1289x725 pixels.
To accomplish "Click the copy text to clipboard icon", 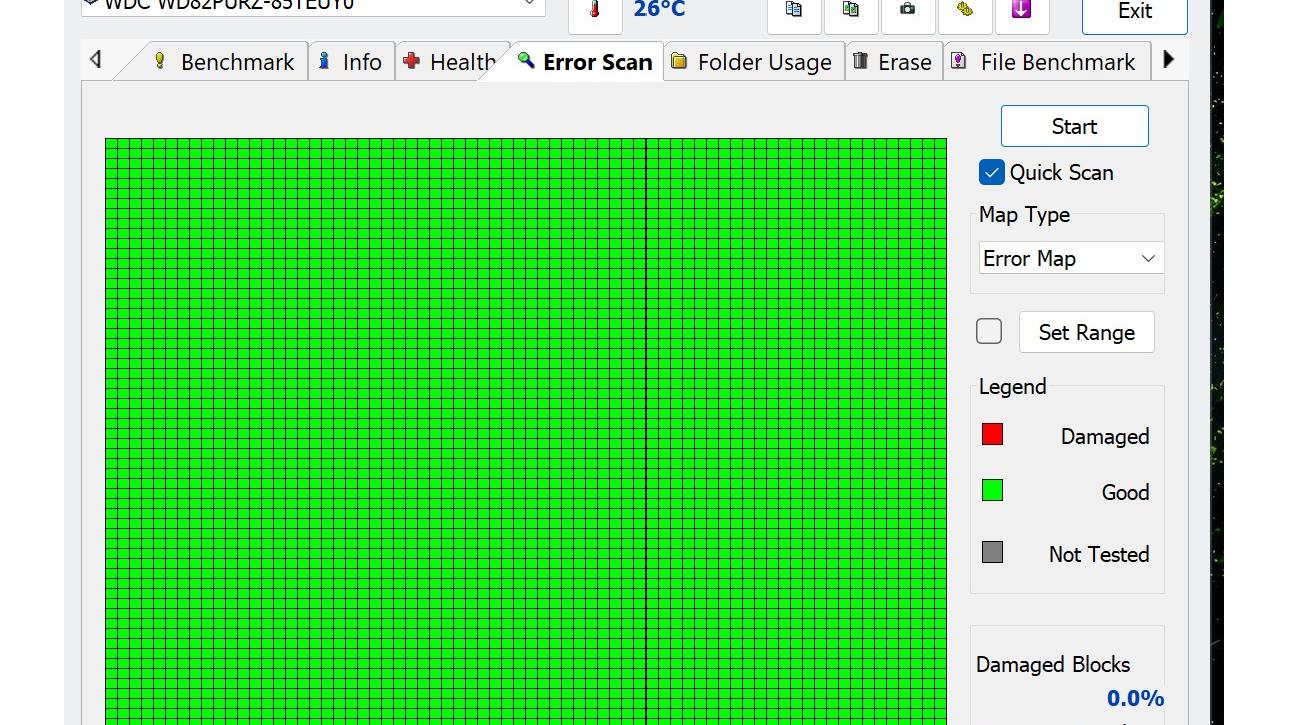I will pyautogui.click(x=794, y=10).
